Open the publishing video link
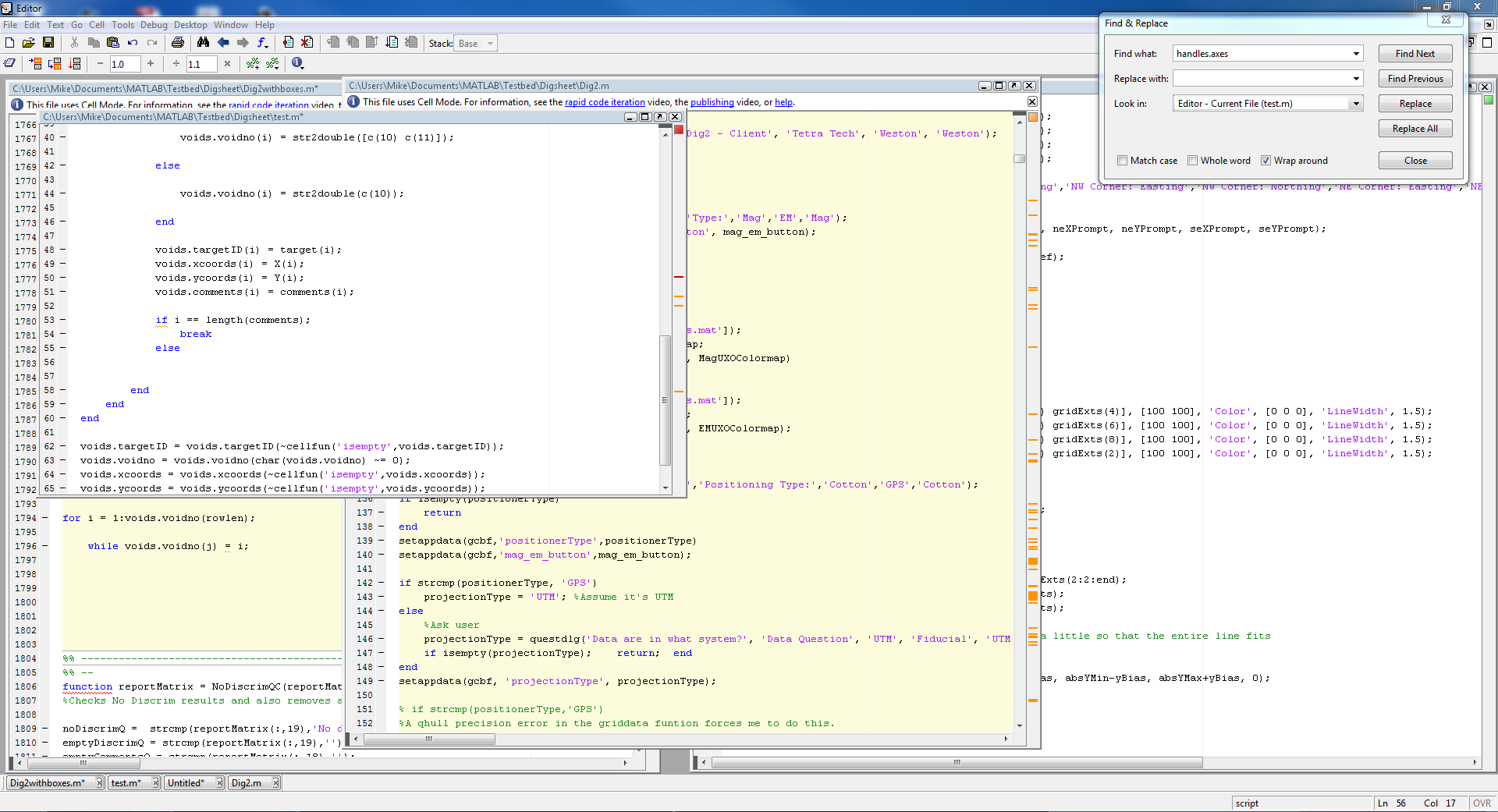The image size is (1498, 812). coord(712,102)
